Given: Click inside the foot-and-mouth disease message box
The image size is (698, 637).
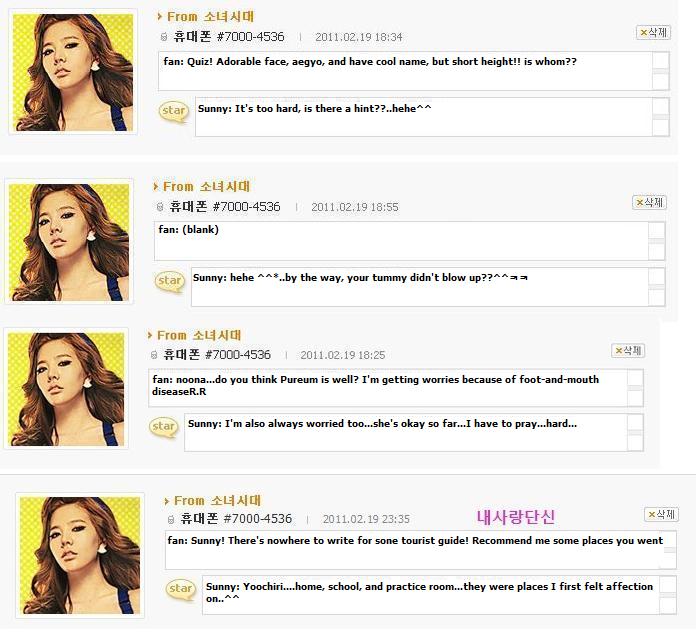Looking at the screenshot, I should point(388,388).
